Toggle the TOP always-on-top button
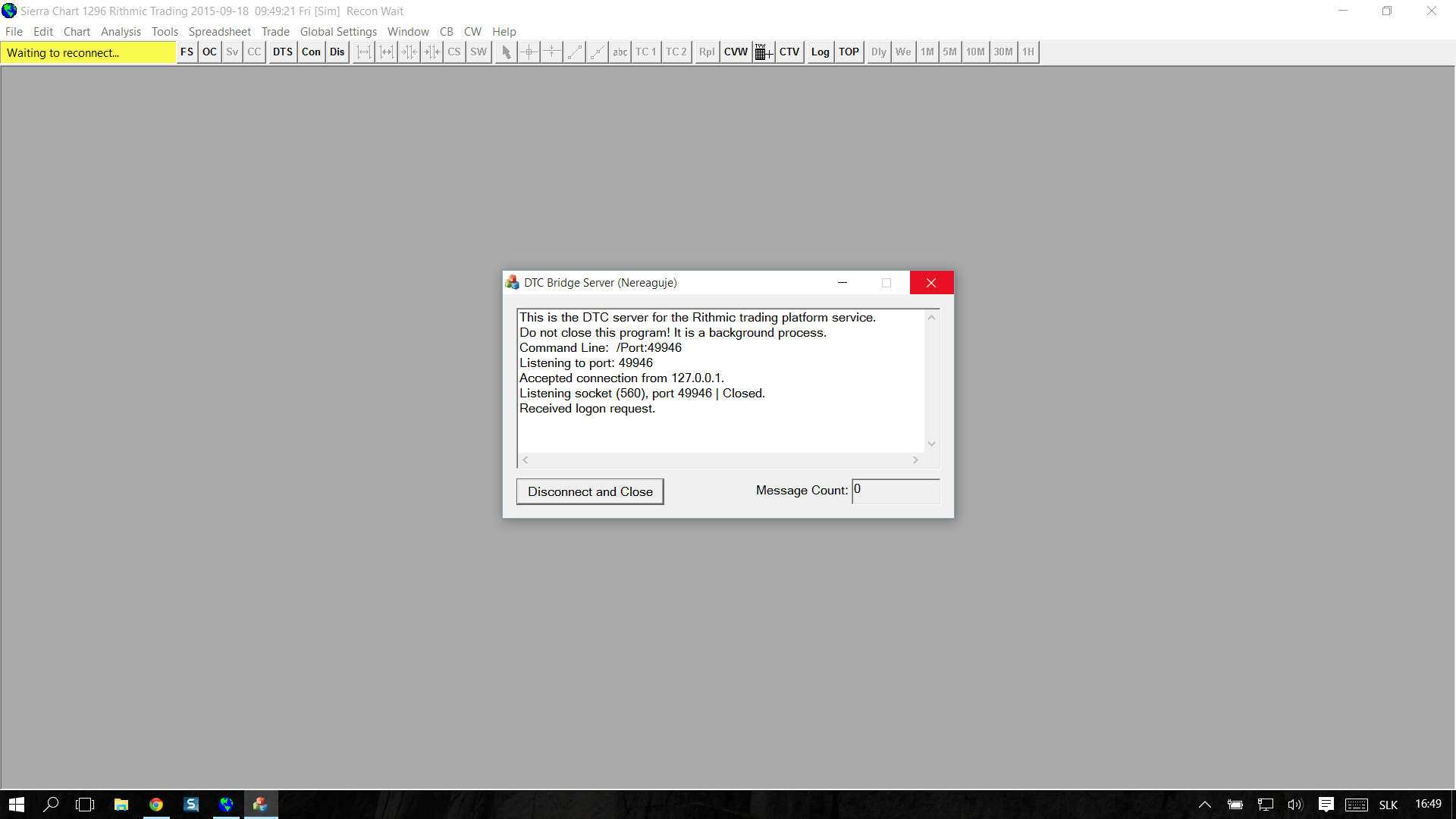 (x=849, y=52)
